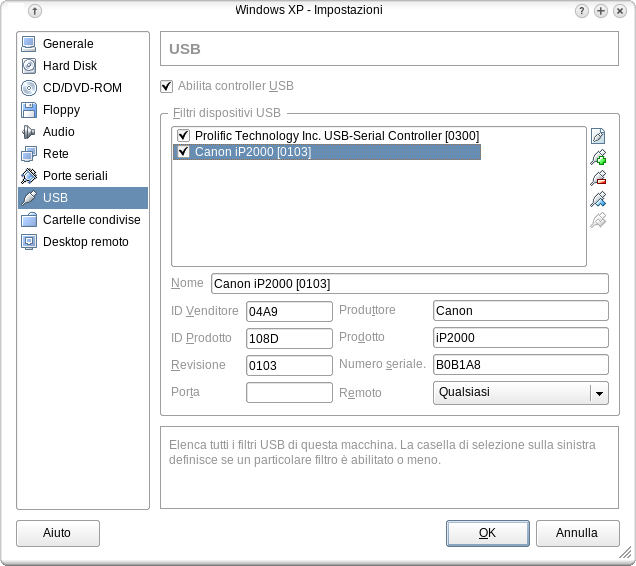This screenshot has width=636, height=566.
Task: Switch to the Generale settings page
Action: coord(68,44)
